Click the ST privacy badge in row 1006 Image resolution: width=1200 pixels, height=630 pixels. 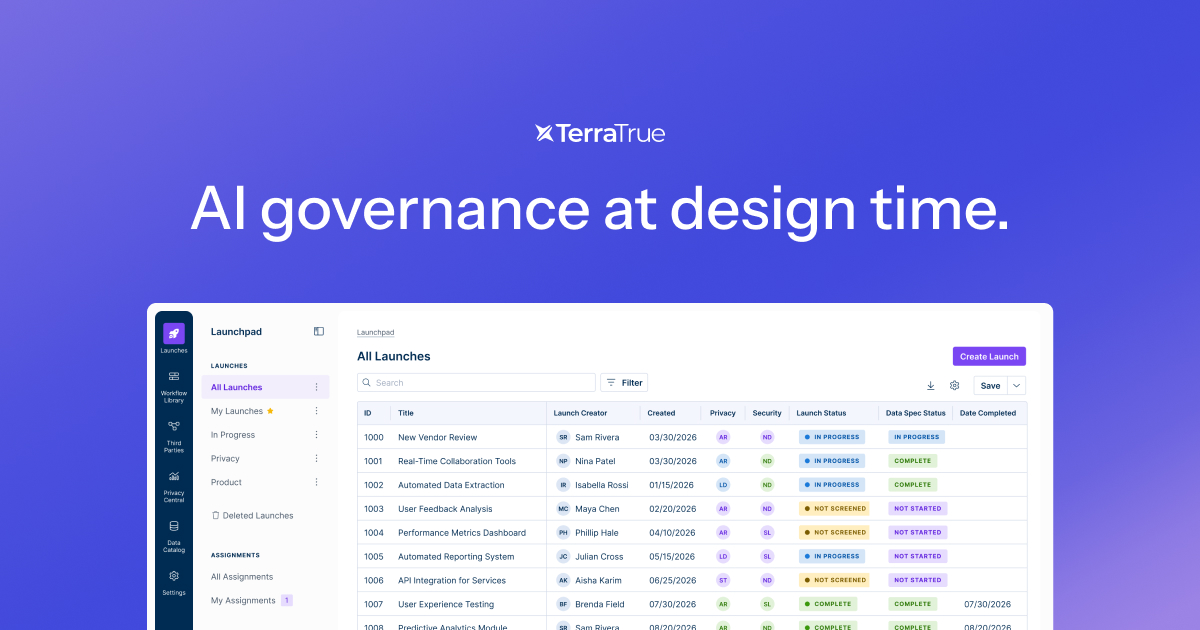tap(723, 581)
